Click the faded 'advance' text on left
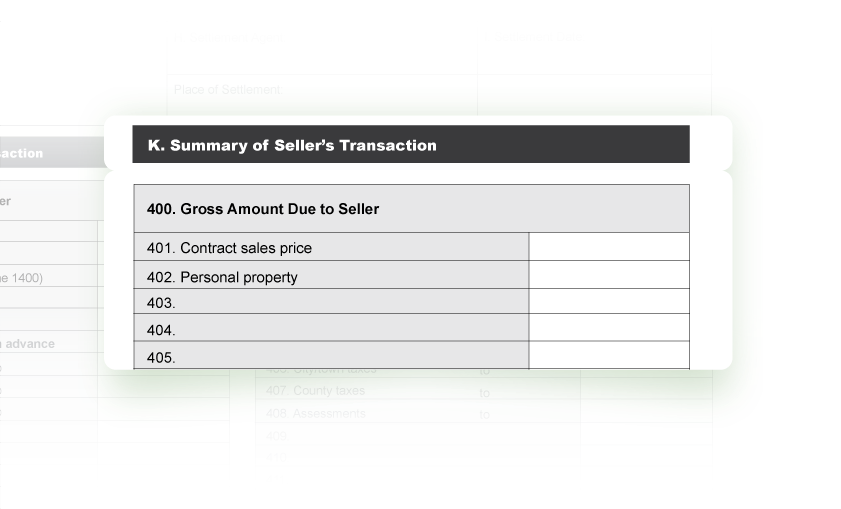 [30, 344]
